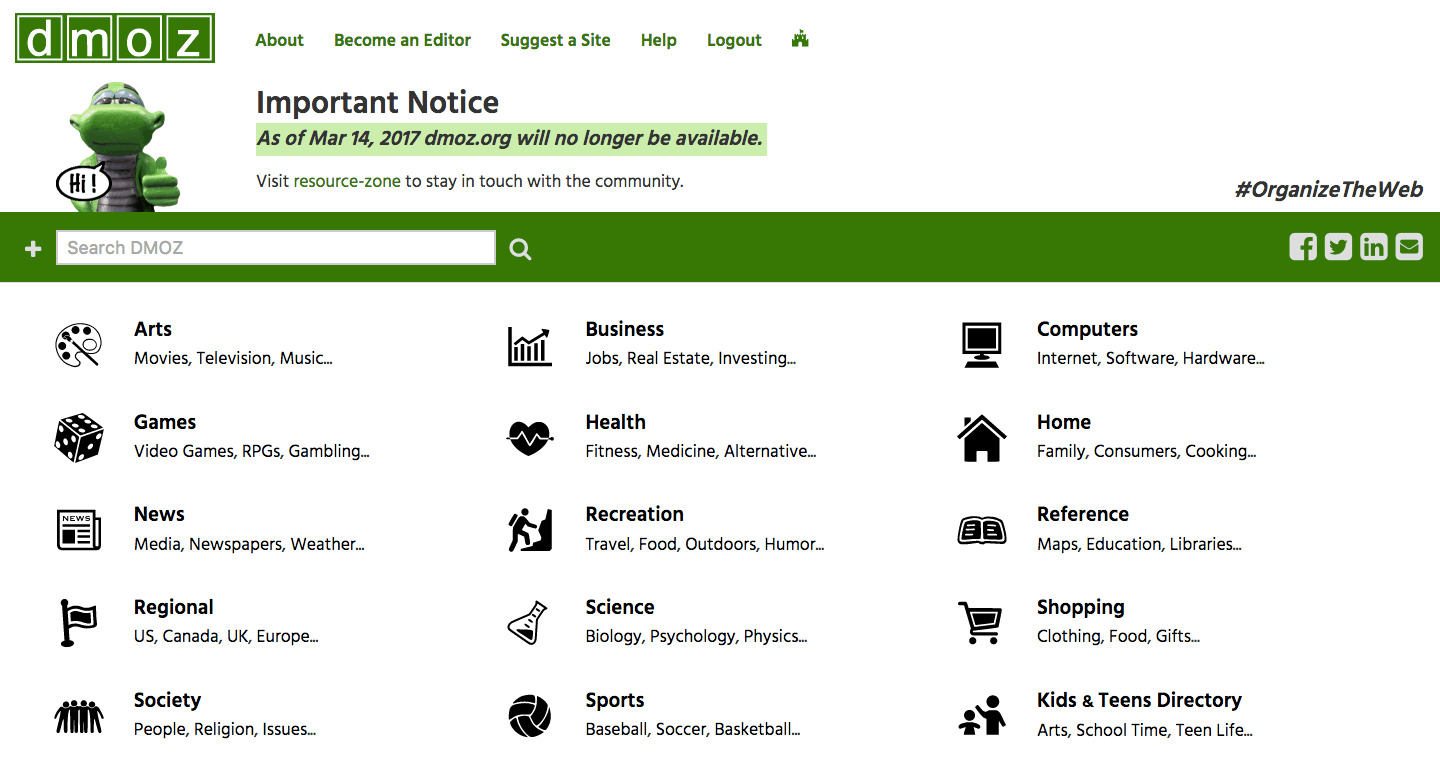Click the Recreation hiker icon

point(530,530)
